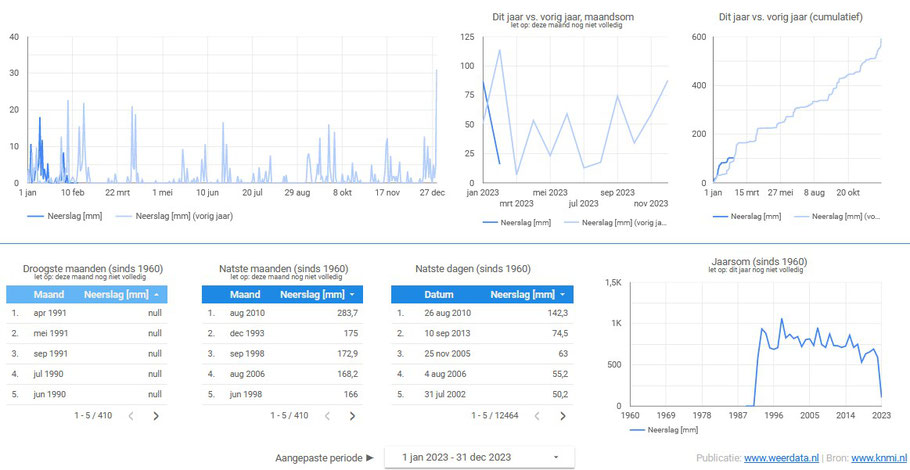Open the date range dropdown 1 jan 2023 - 31 dec 2023
910x470 pixels.
pos(480,457)
